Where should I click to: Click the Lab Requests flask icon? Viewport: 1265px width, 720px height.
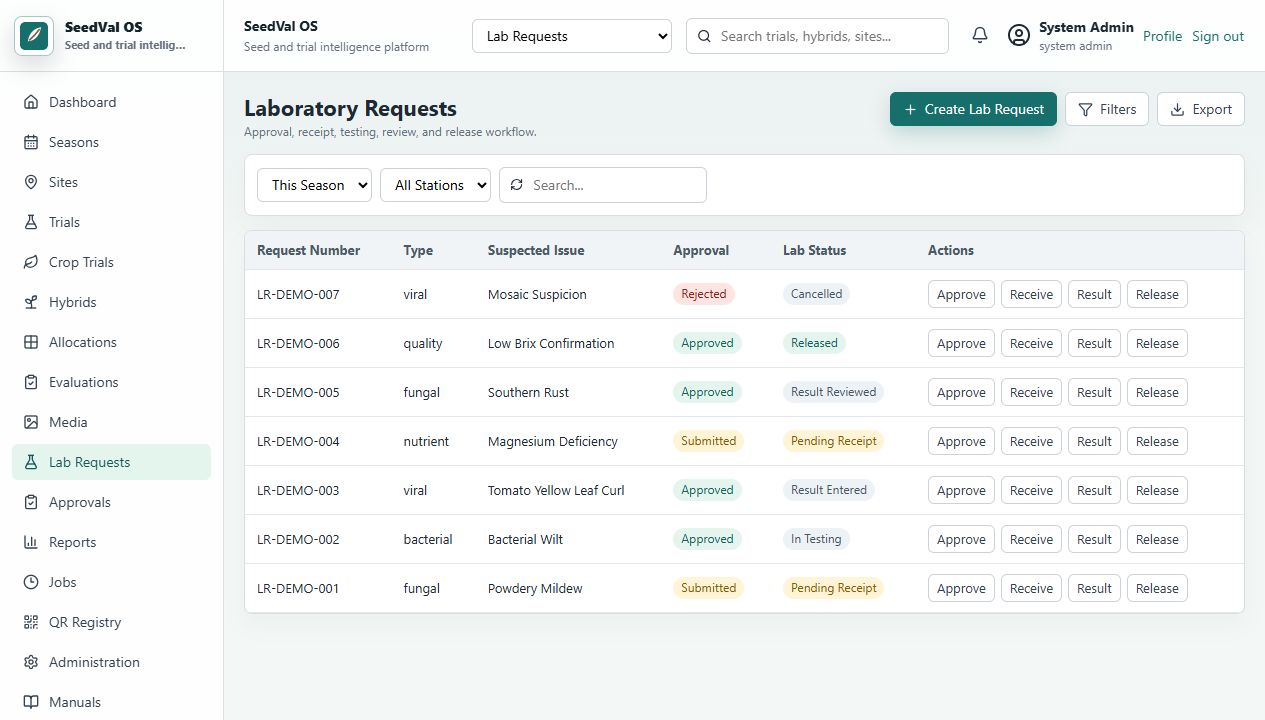pyautogui.click(x=31, y=462)
